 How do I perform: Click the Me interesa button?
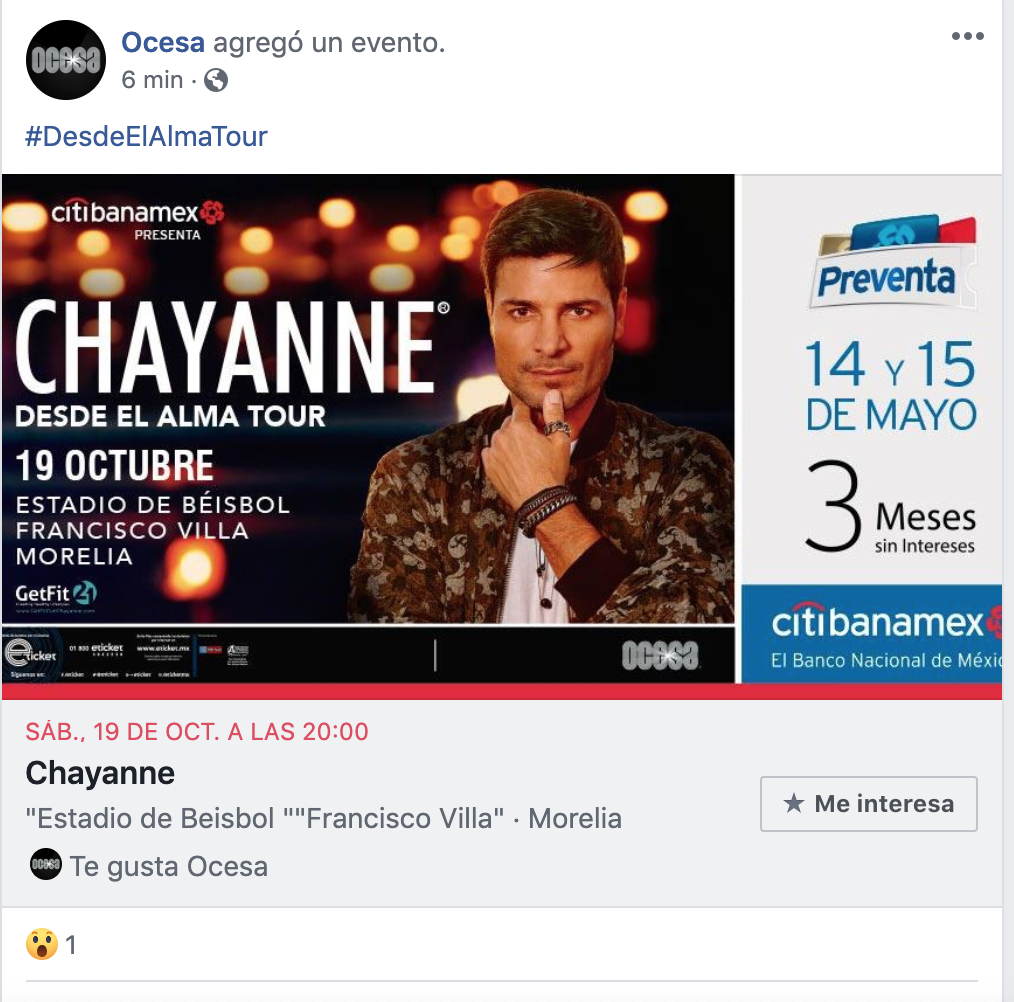coord(868,803)
